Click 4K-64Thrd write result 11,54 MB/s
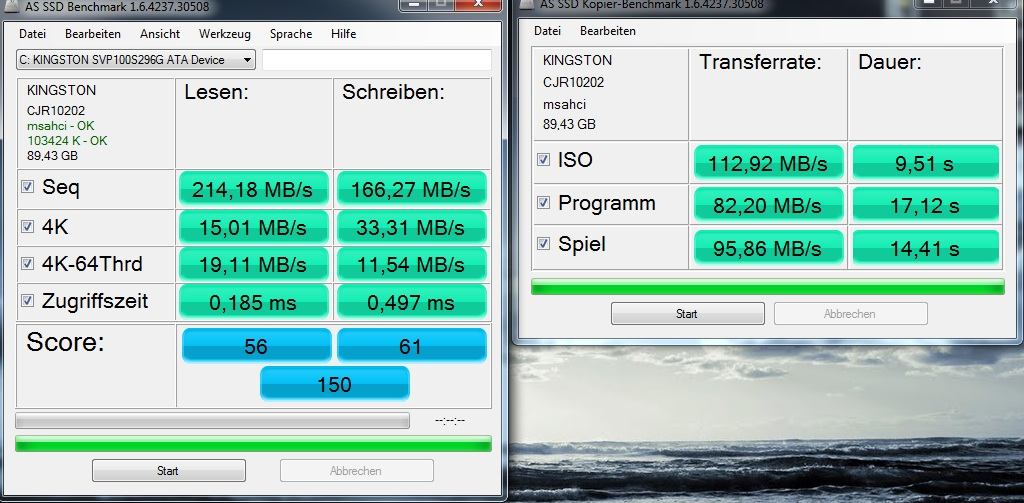1024x503 pixels. coord(411,265)
